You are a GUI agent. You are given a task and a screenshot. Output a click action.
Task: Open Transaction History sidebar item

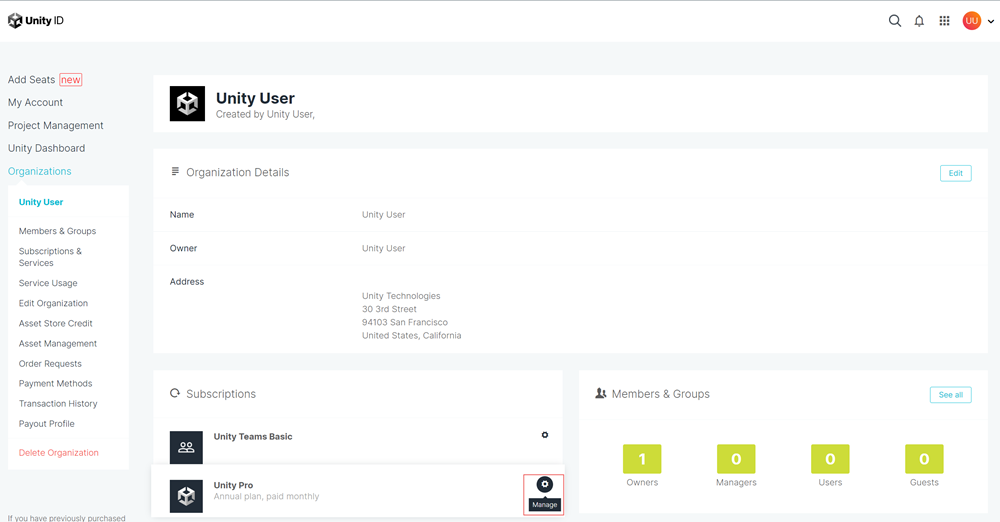[x=58, y=403]
